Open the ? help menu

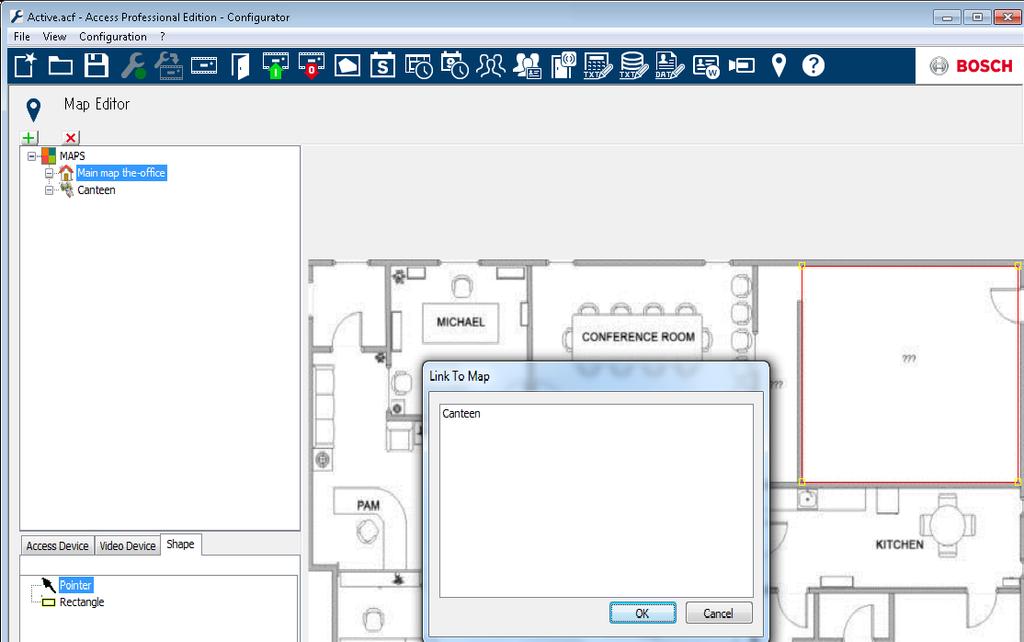point(163,37)
